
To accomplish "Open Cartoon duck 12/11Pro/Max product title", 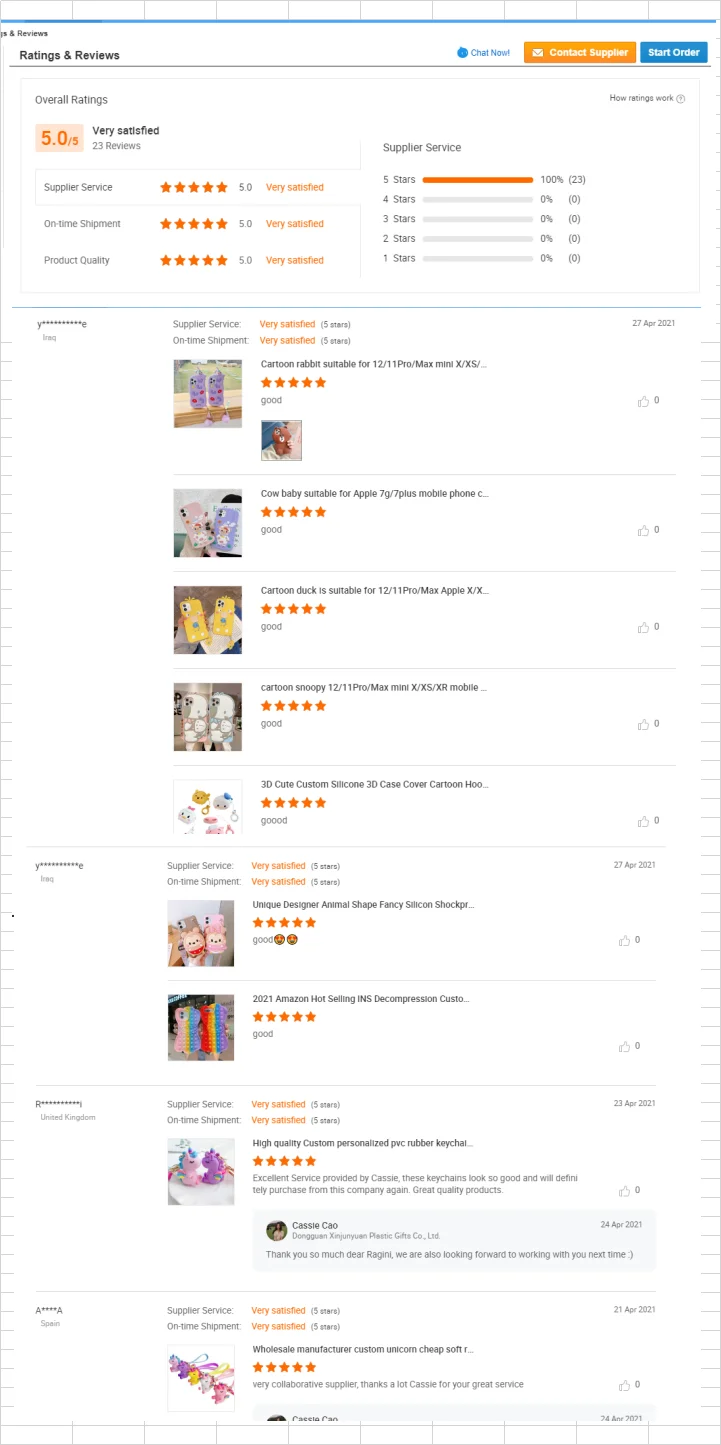I will coord(375,591).
